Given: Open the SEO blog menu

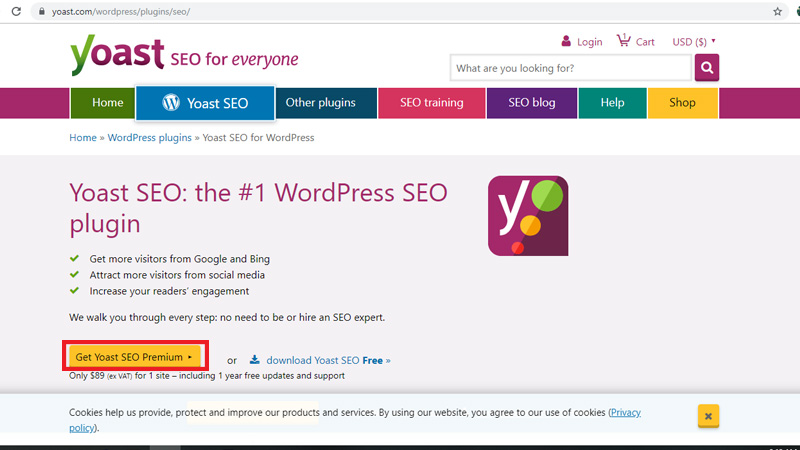Looking at the screenshot, I should (x=532, y=103).
